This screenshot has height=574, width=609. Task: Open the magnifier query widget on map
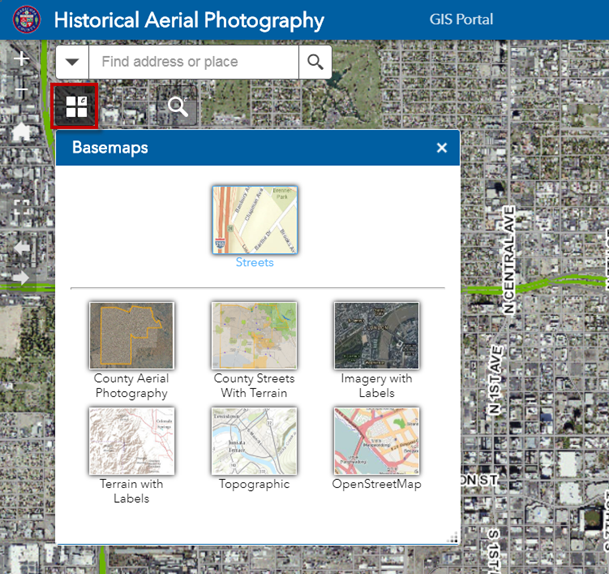178,106
